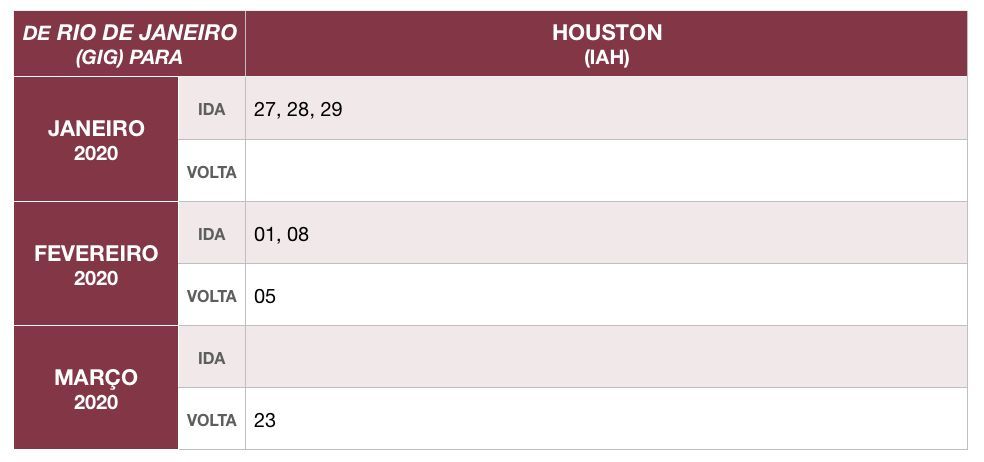
Task: Click the dates 27, 28, 29 cell
Action: [606, 109]
